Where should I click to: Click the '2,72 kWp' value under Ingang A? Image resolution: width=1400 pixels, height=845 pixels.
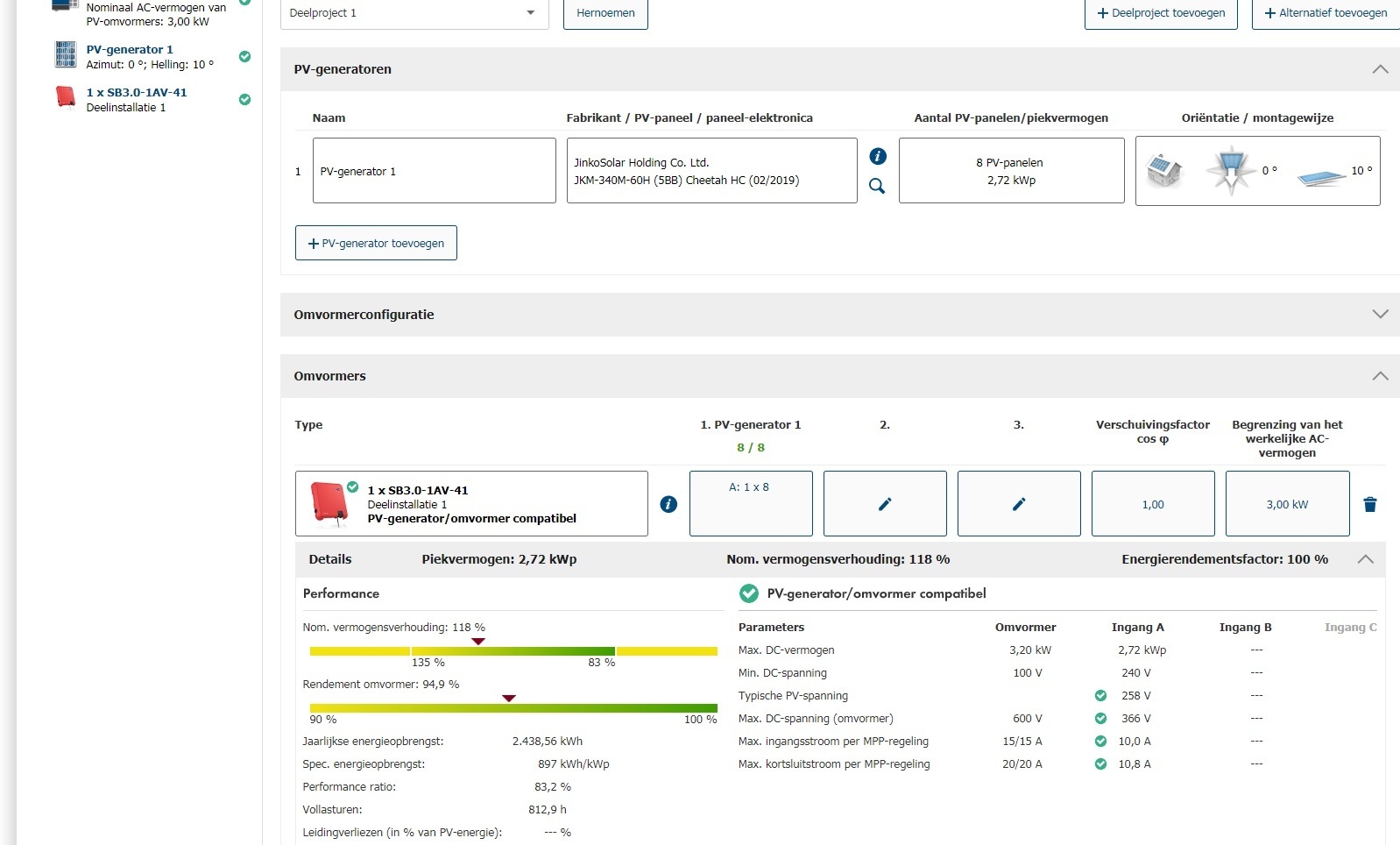coord(1142,650)
